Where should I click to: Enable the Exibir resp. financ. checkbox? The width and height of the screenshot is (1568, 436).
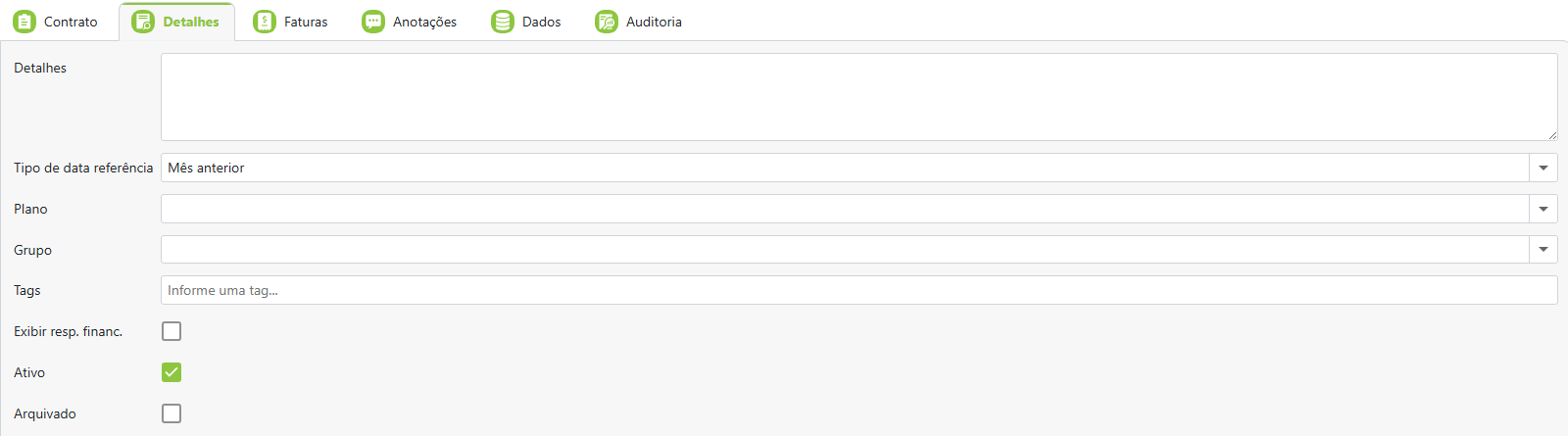pos(171,331)
